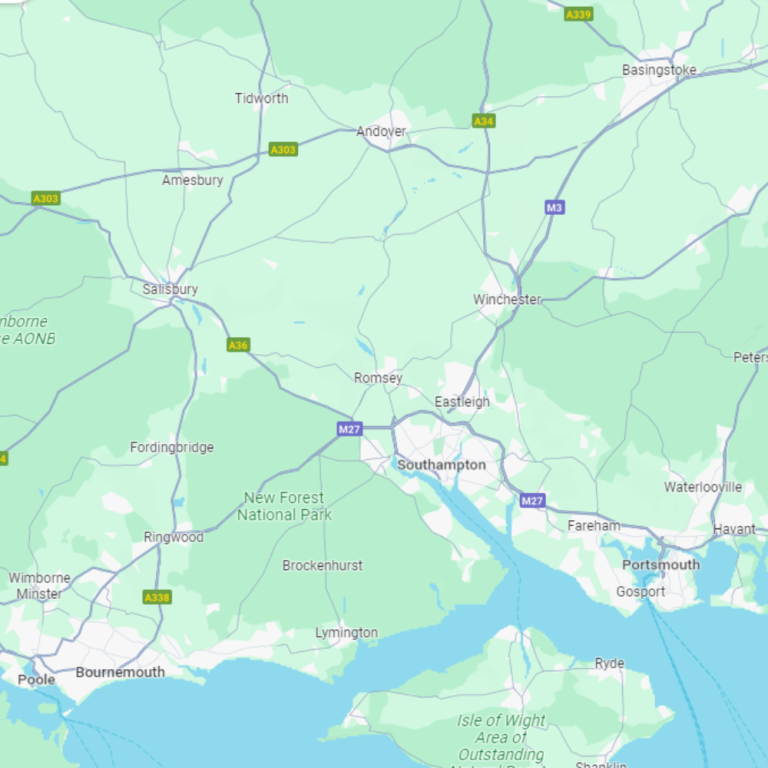Click the Basingstoke town label
This screenshot has width=768, height=768.
tap(659, 70)
